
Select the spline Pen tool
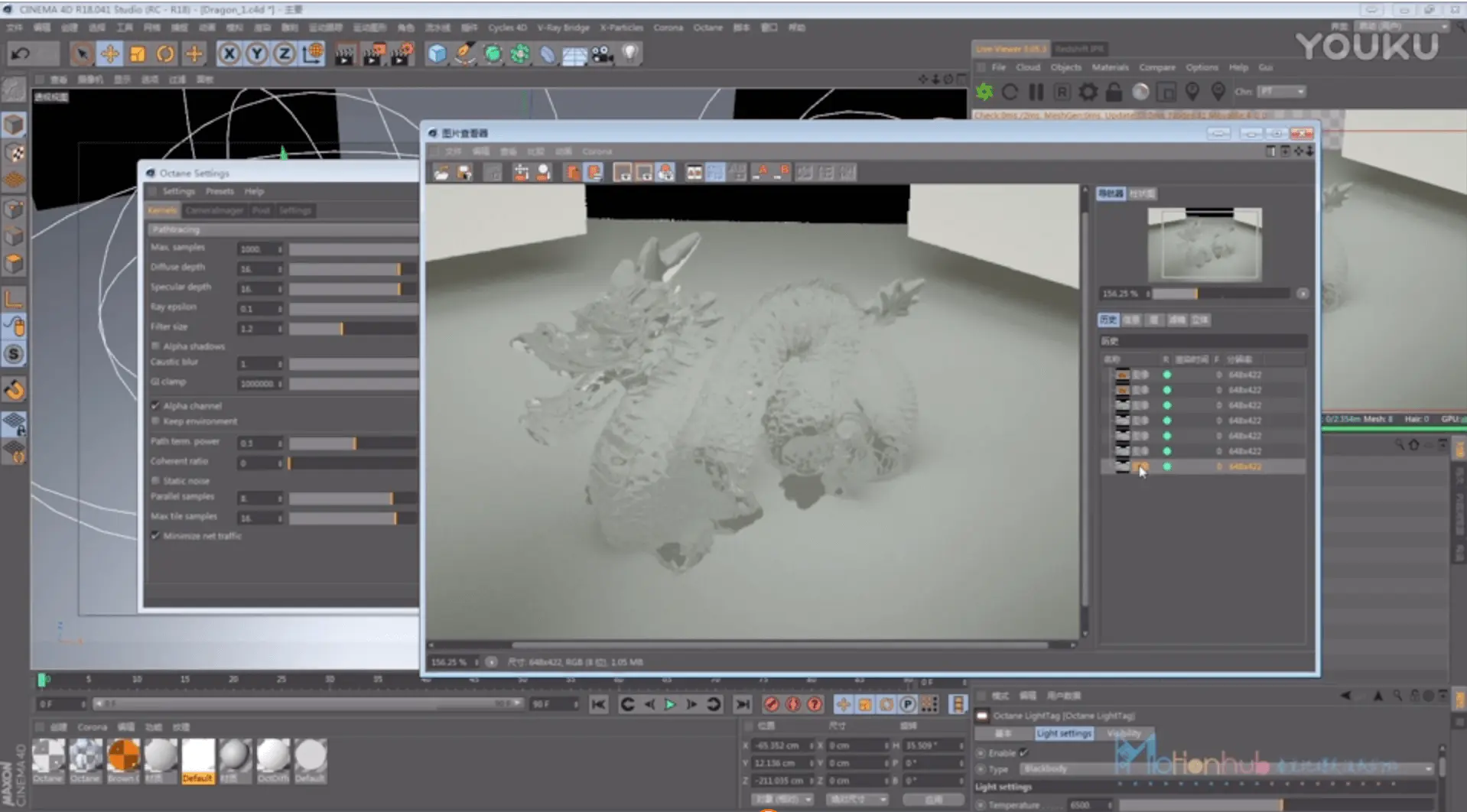(464, 54)
